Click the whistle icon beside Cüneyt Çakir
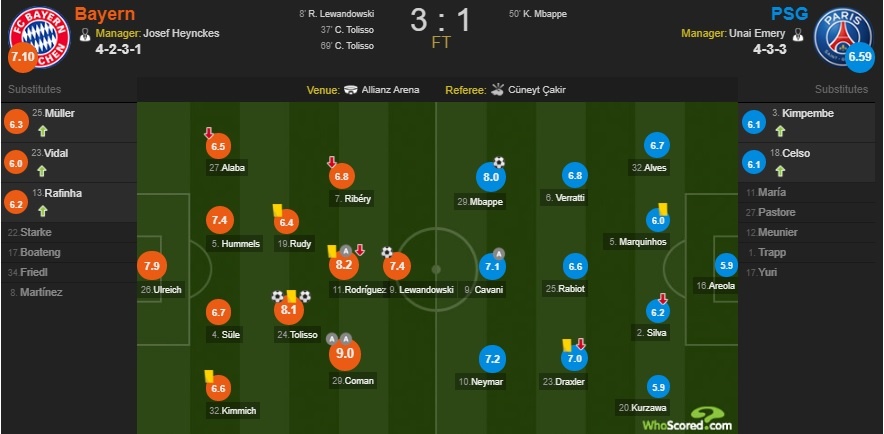884x434 pixels. 500,90
